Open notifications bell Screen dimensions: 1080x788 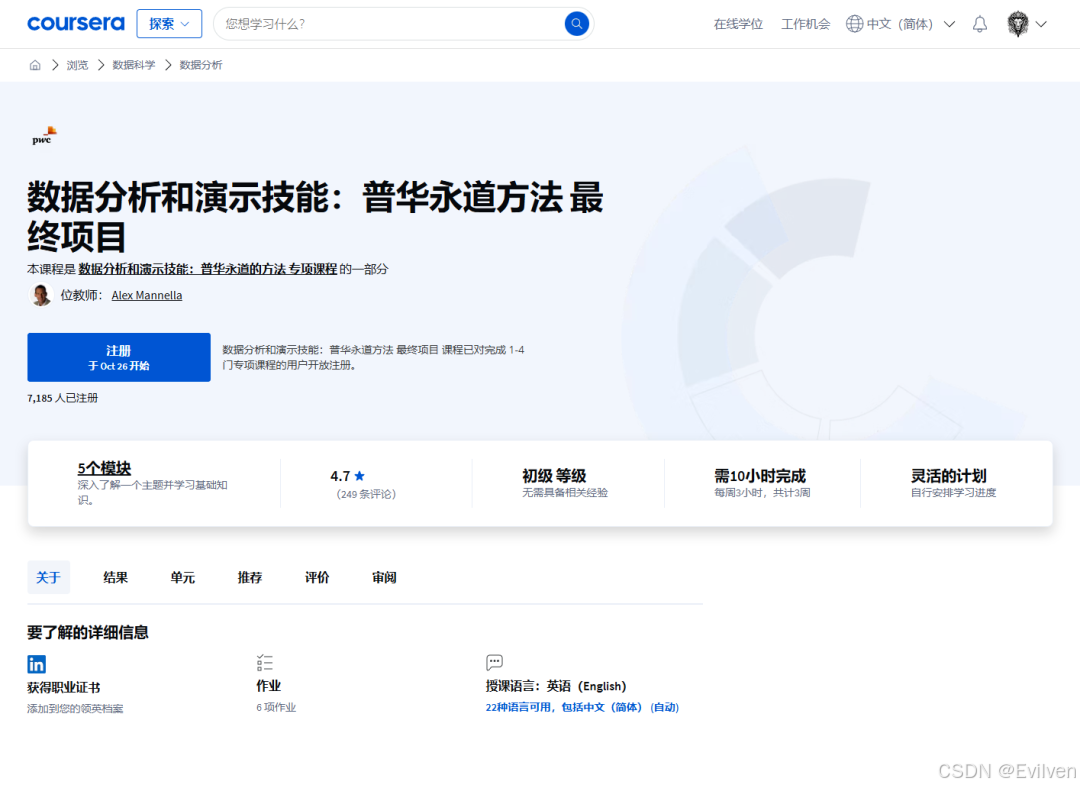tap(979, 24)
